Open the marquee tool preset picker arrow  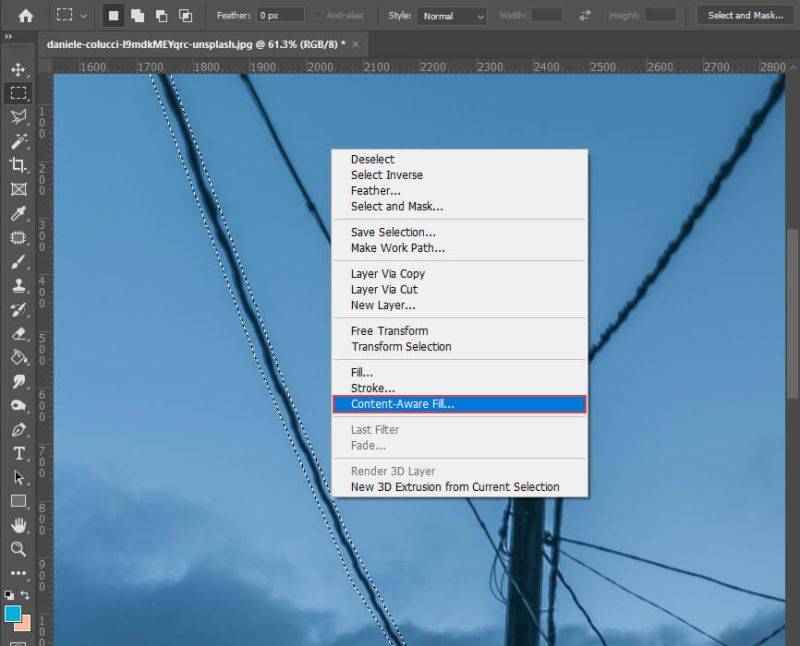pyautogui.click(x=84, y=16)
